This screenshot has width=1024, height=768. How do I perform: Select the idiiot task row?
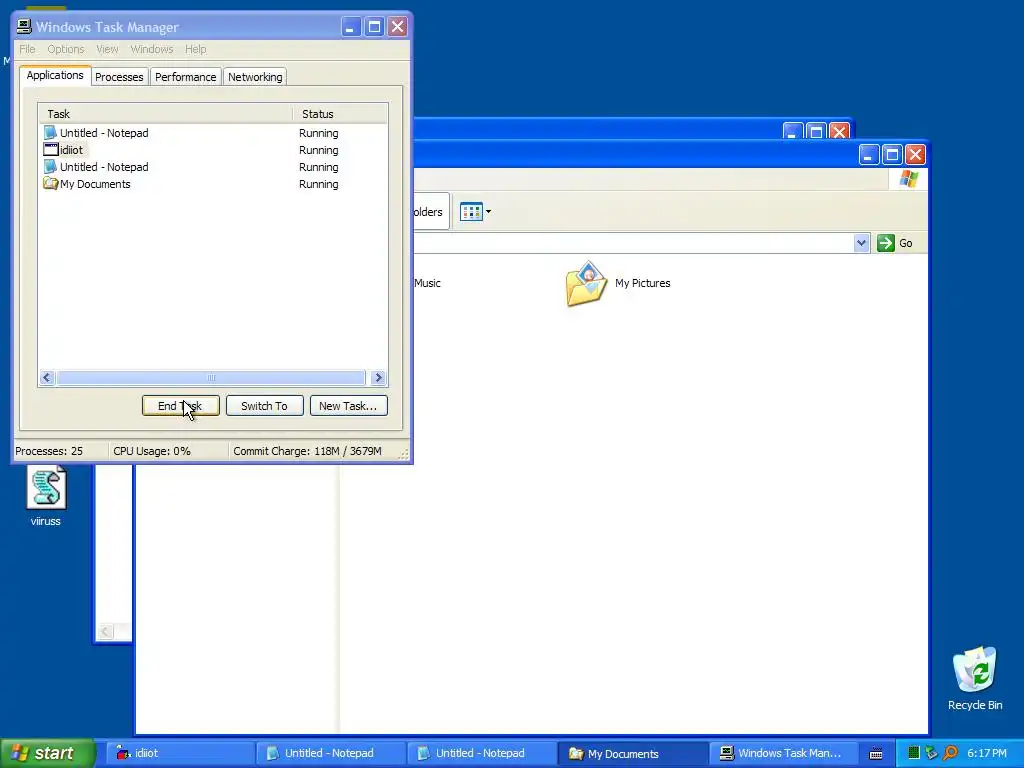(213, 150)
